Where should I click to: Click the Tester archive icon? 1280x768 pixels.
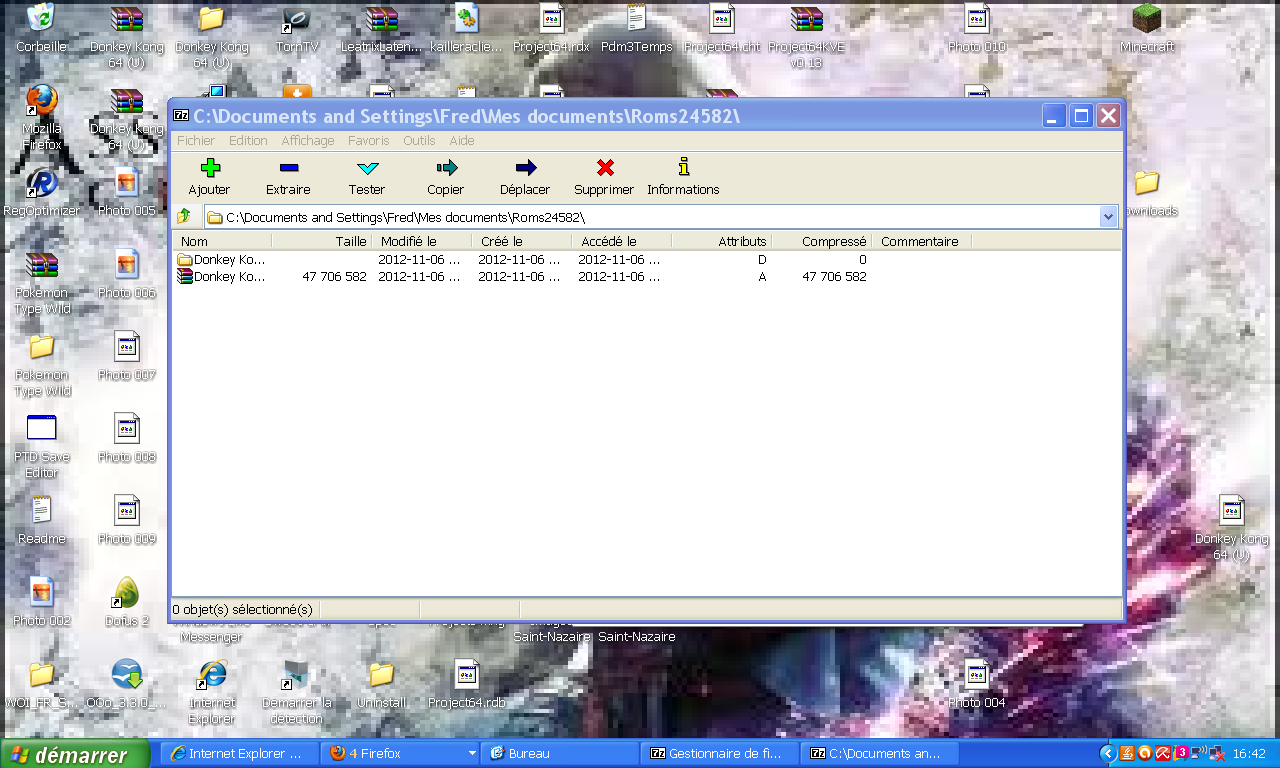click(x=366, y=176)
